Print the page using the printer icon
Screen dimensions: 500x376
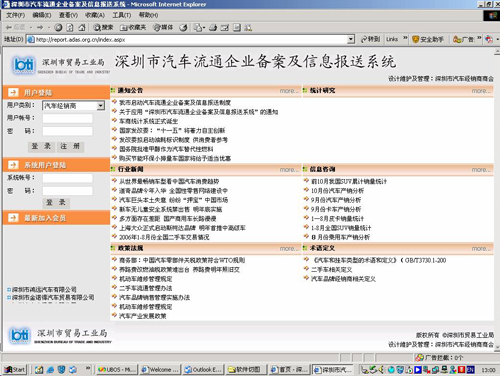tap(213, 27)
